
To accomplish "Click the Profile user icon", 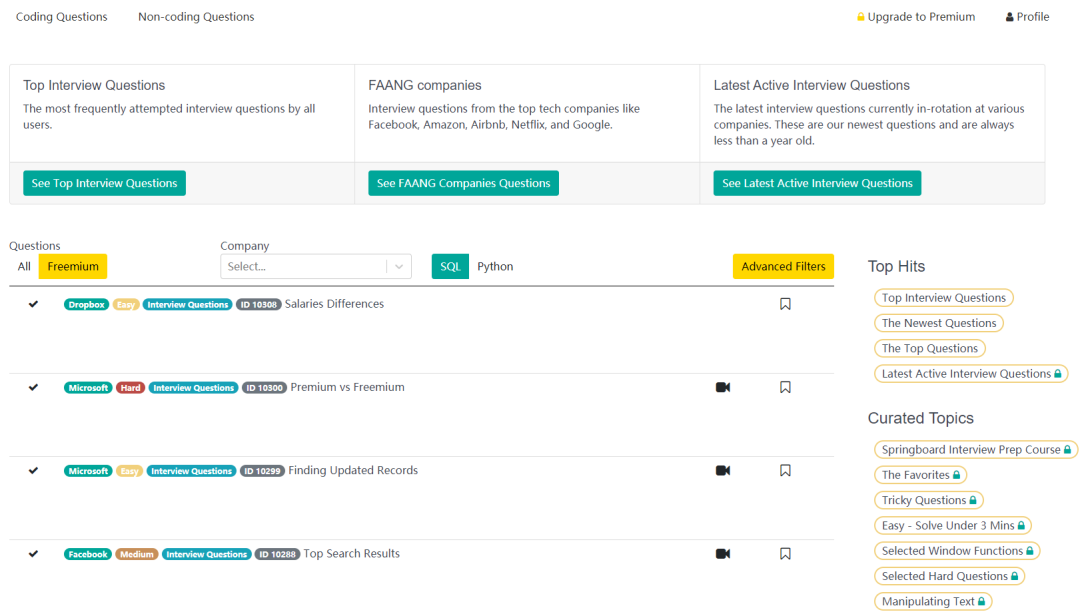I will point(1010,17).
